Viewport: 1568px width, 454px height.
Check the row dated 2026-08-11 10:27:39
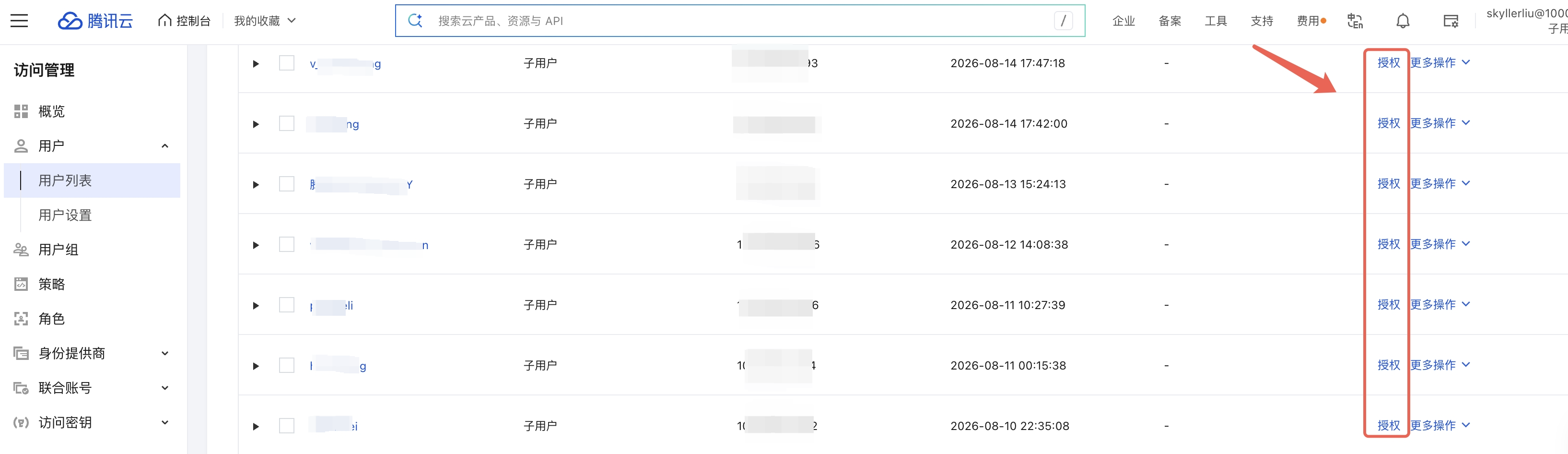point(287,305)
